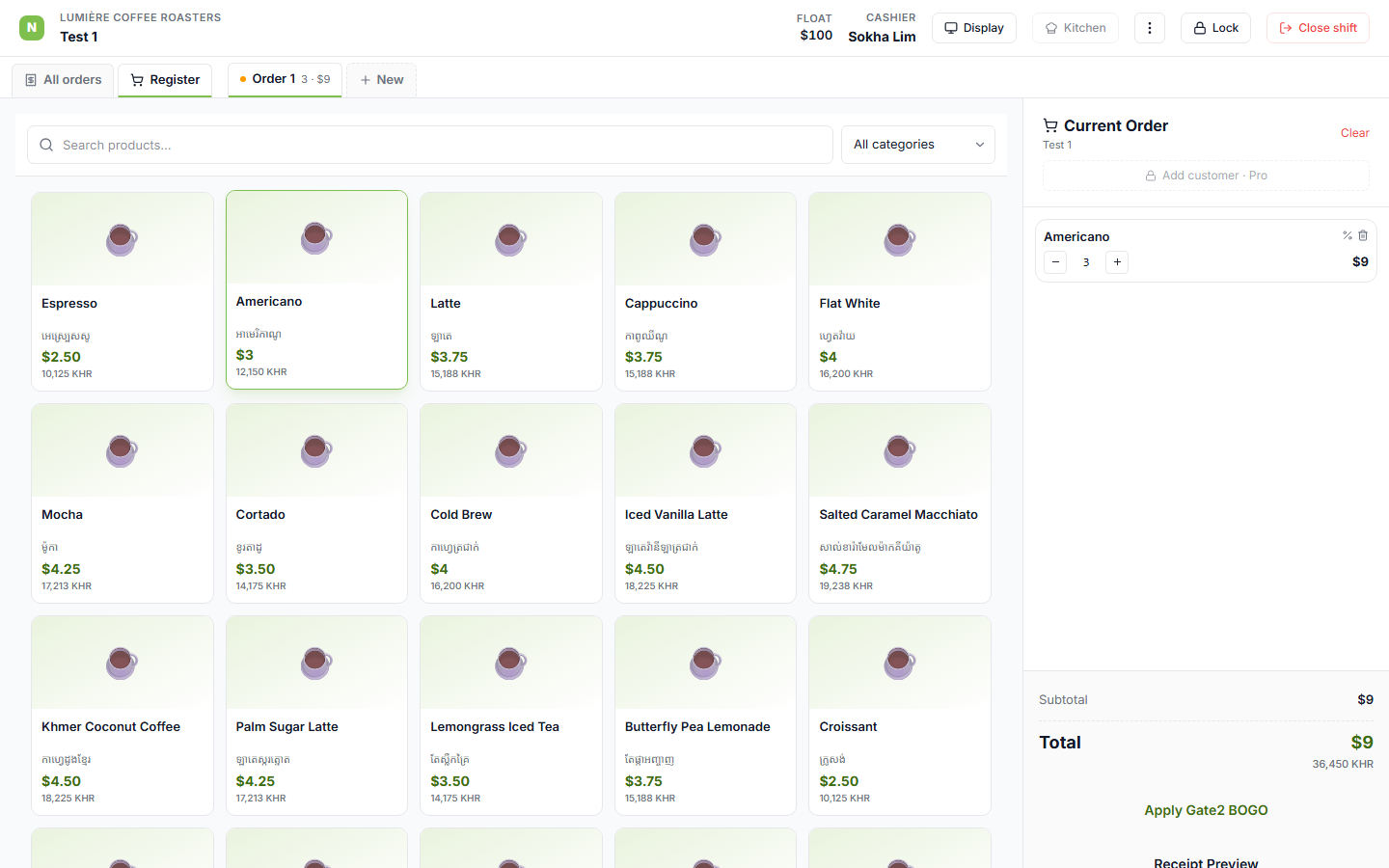Click the cart icon beside Current Order

point(1050,125)
